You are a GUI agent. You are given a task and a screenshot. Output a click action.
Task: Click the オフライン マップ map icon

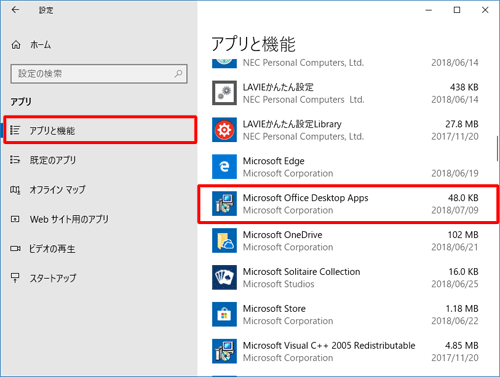[x=15, y=190]
